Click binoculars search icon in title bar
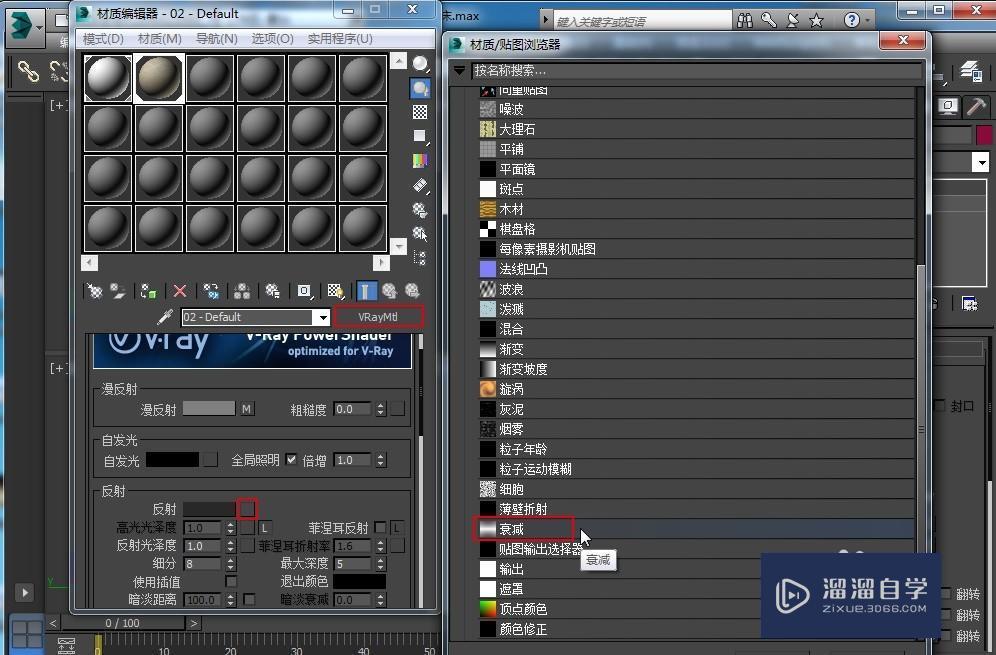The image size is (996, 655). click(x=744, y=20)
